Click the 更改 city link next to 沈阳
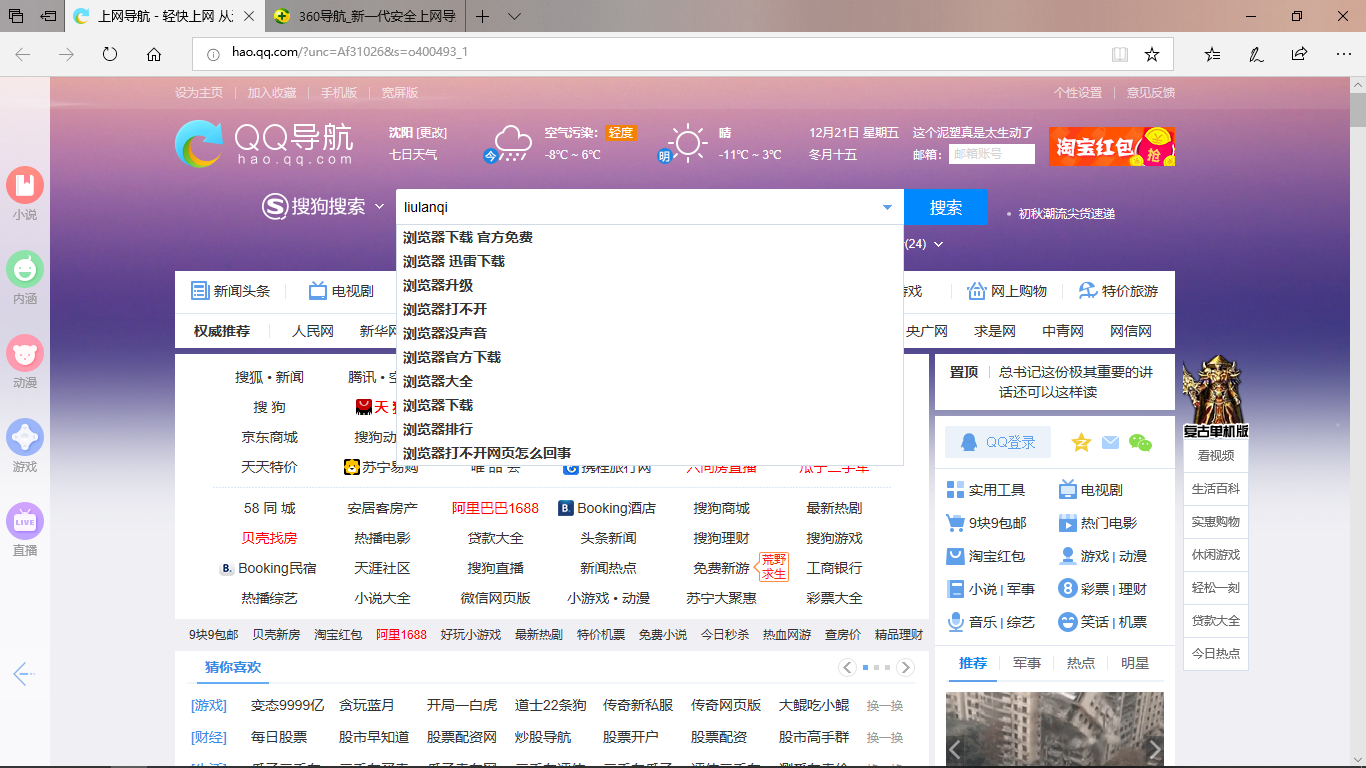This screenshot has height=768, width=1366. tap(432, 133)
